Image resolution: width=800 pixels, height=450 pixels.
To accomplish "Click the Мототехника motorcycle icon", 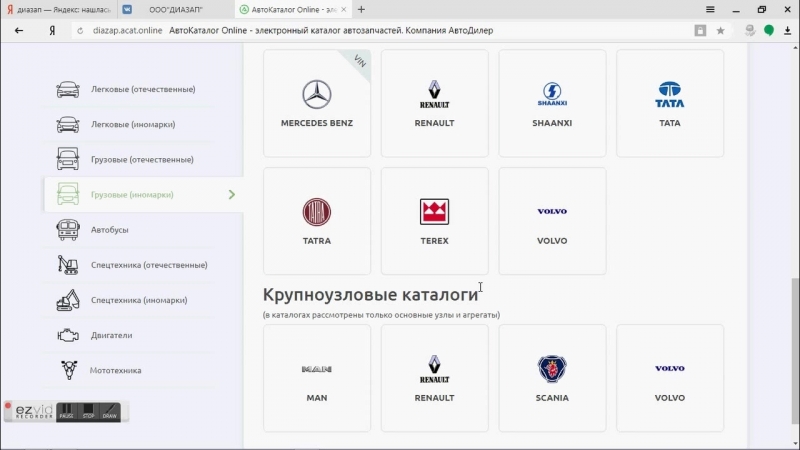I will pos(69,370).
